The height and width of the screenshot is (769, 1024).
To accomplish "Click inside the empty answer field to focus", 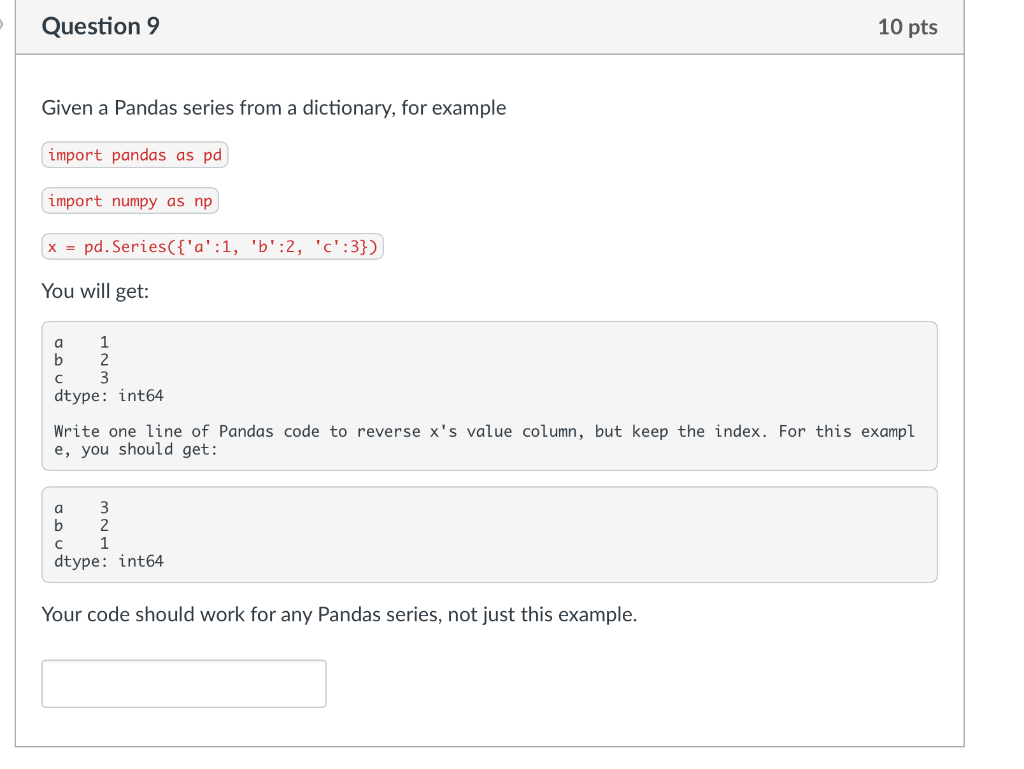I will coord(183,683).
